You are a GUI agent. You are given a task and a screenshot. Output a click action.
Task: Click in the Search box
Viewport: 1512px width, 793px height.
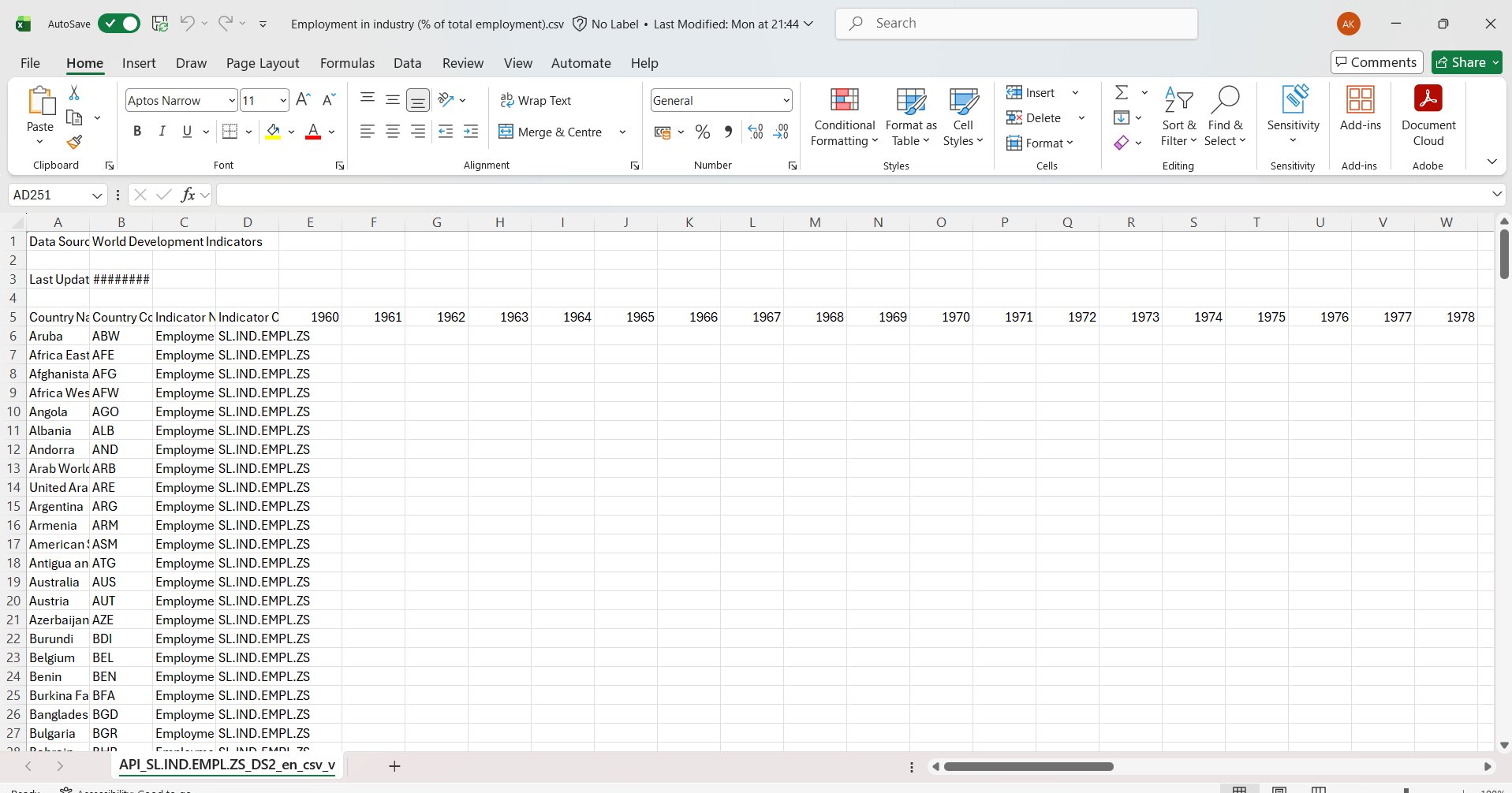click(x=1017, y=24)
